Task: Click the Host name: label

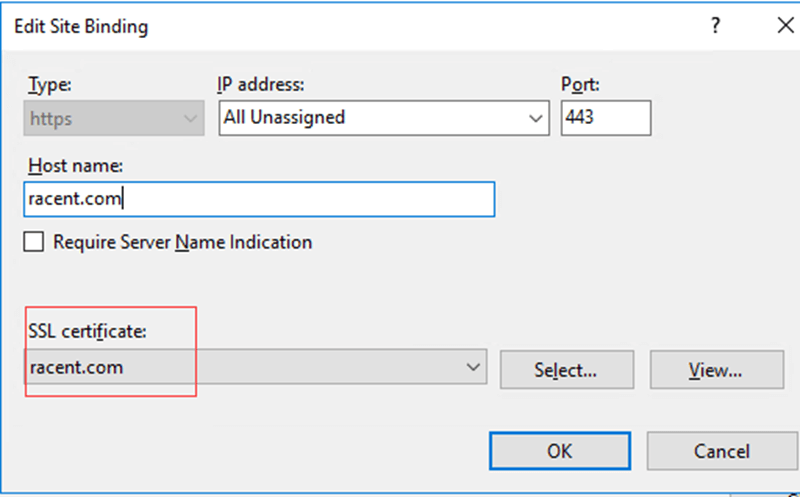Action: [x=75, y=166]
